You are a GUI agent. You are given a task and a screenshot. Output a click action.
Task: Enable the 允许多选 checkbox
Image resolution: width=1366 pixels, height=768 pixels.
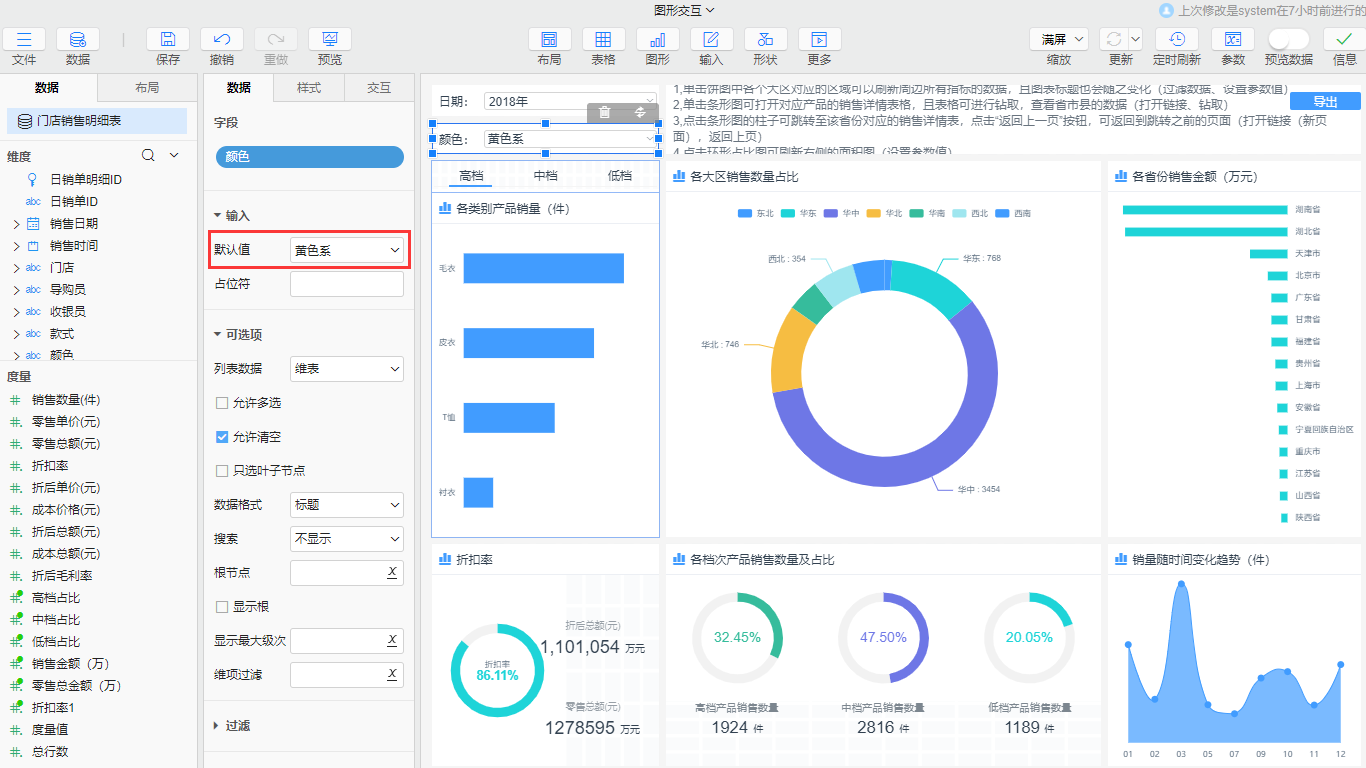point(222,403)
